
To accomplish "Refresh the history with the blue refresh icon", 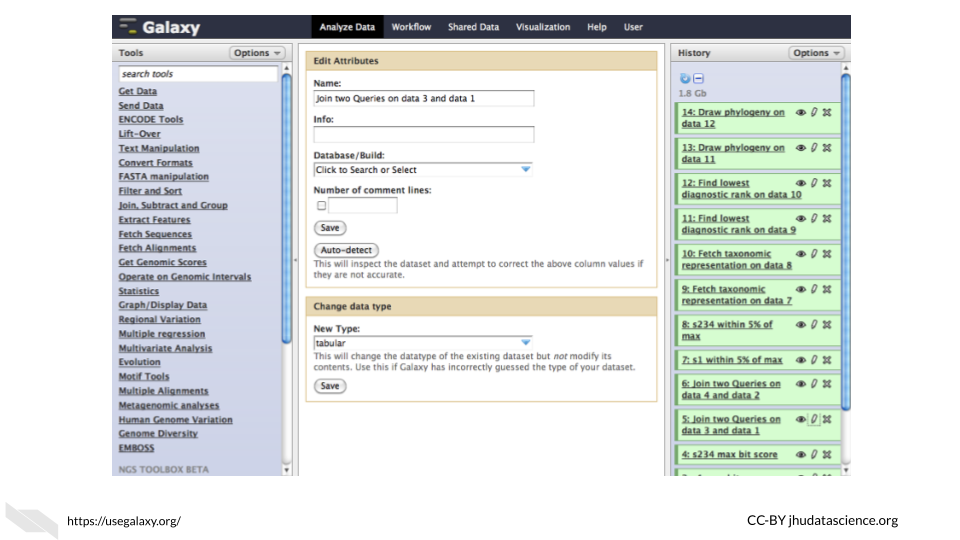I will point(684,78).
